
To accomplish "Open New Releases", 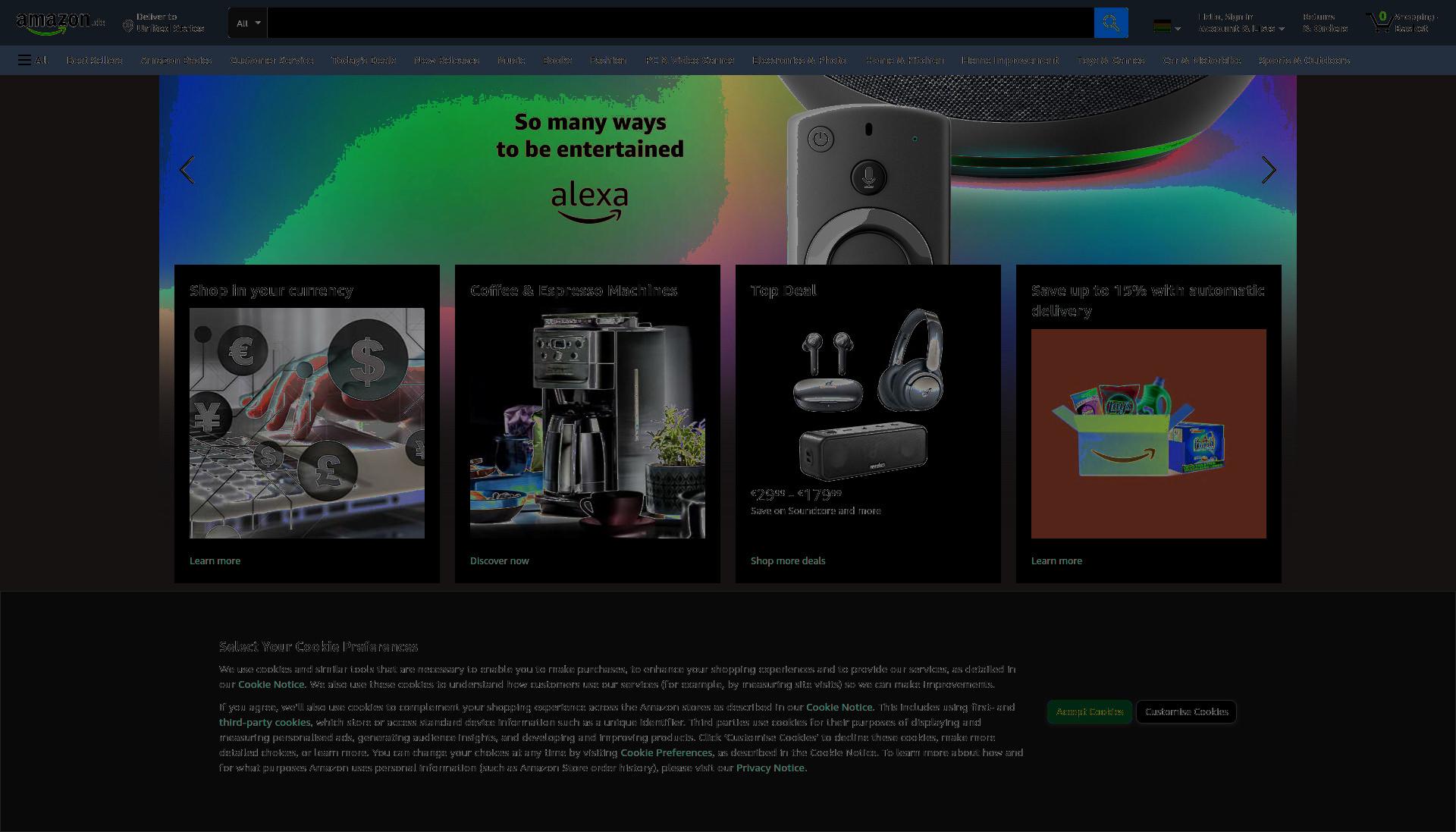I will click(446, 60).
